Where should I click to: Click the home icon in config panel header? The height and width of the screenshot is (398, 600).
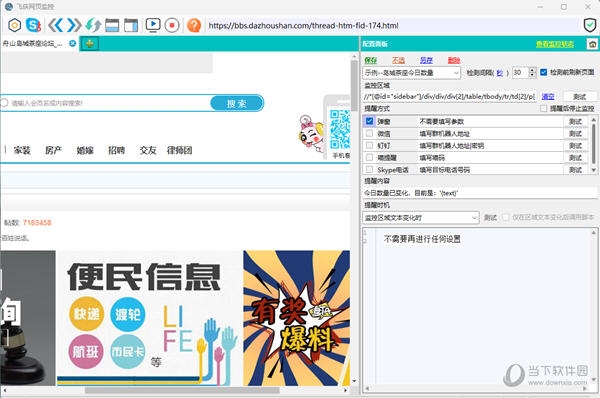[592, 44]
